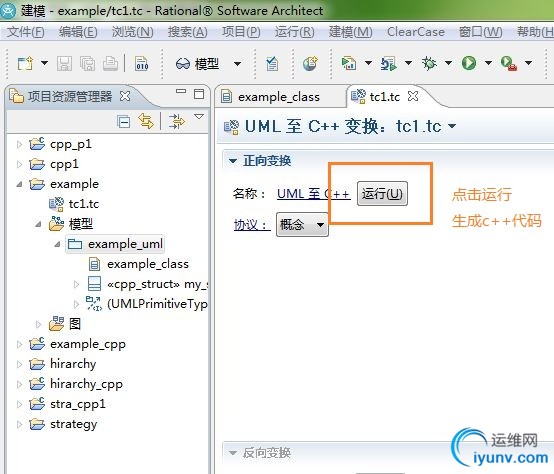The image size is (554, 474).
Task: Close the tc1.tc editor tab
Action: (413, 96)
